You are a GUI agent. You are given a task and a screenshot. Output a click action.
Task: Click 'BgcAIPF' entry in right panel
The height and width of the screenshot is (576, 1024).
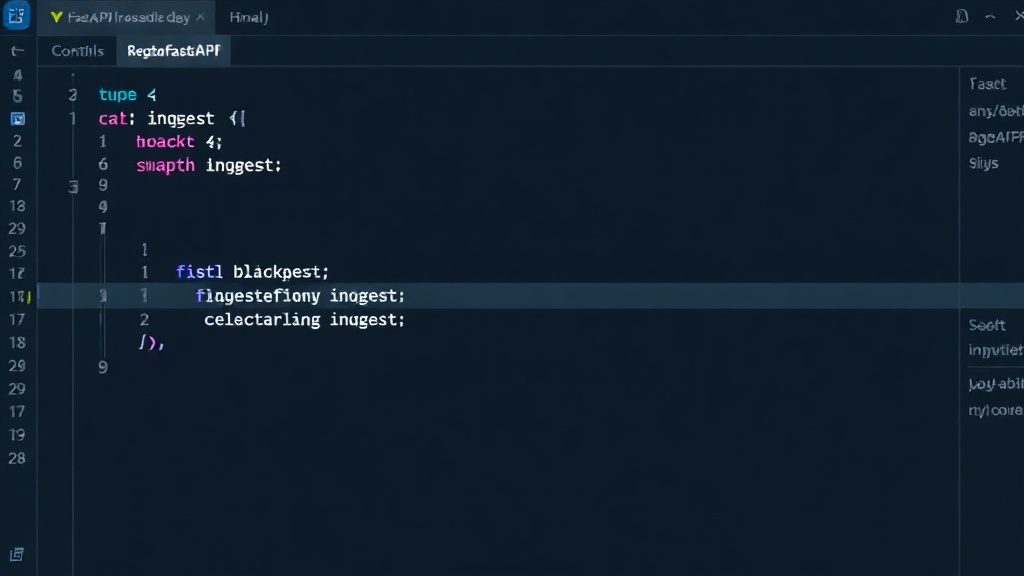[996, 137]
